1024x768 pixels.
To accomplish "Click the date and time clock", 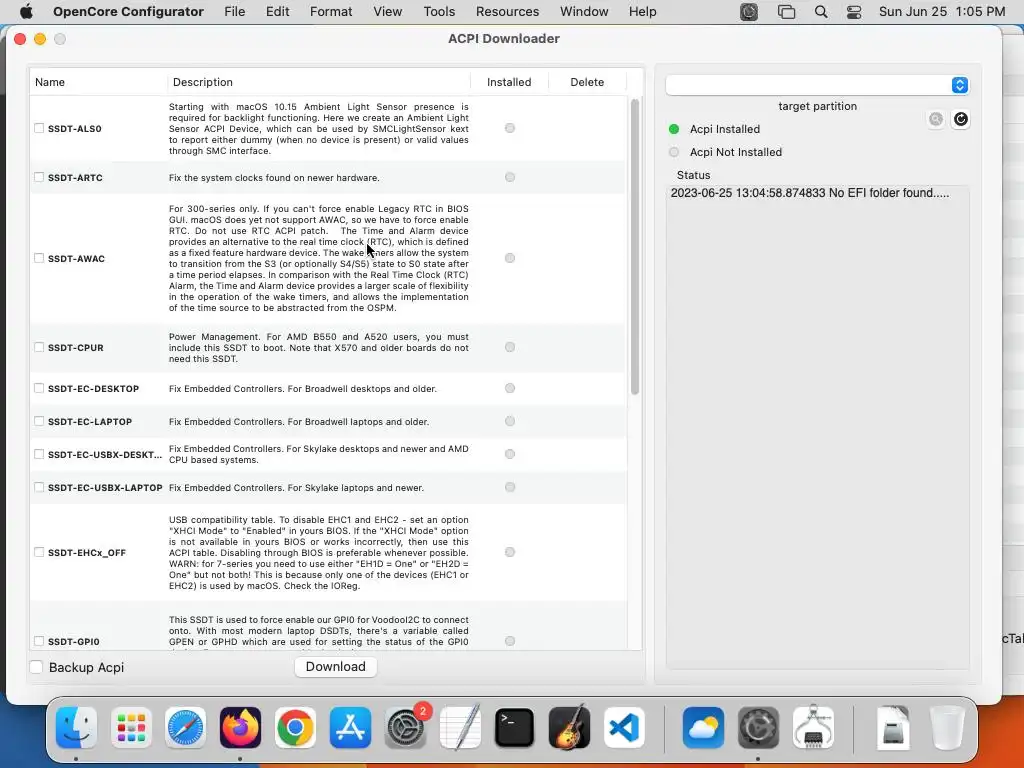I will click(x=942, y=12).
